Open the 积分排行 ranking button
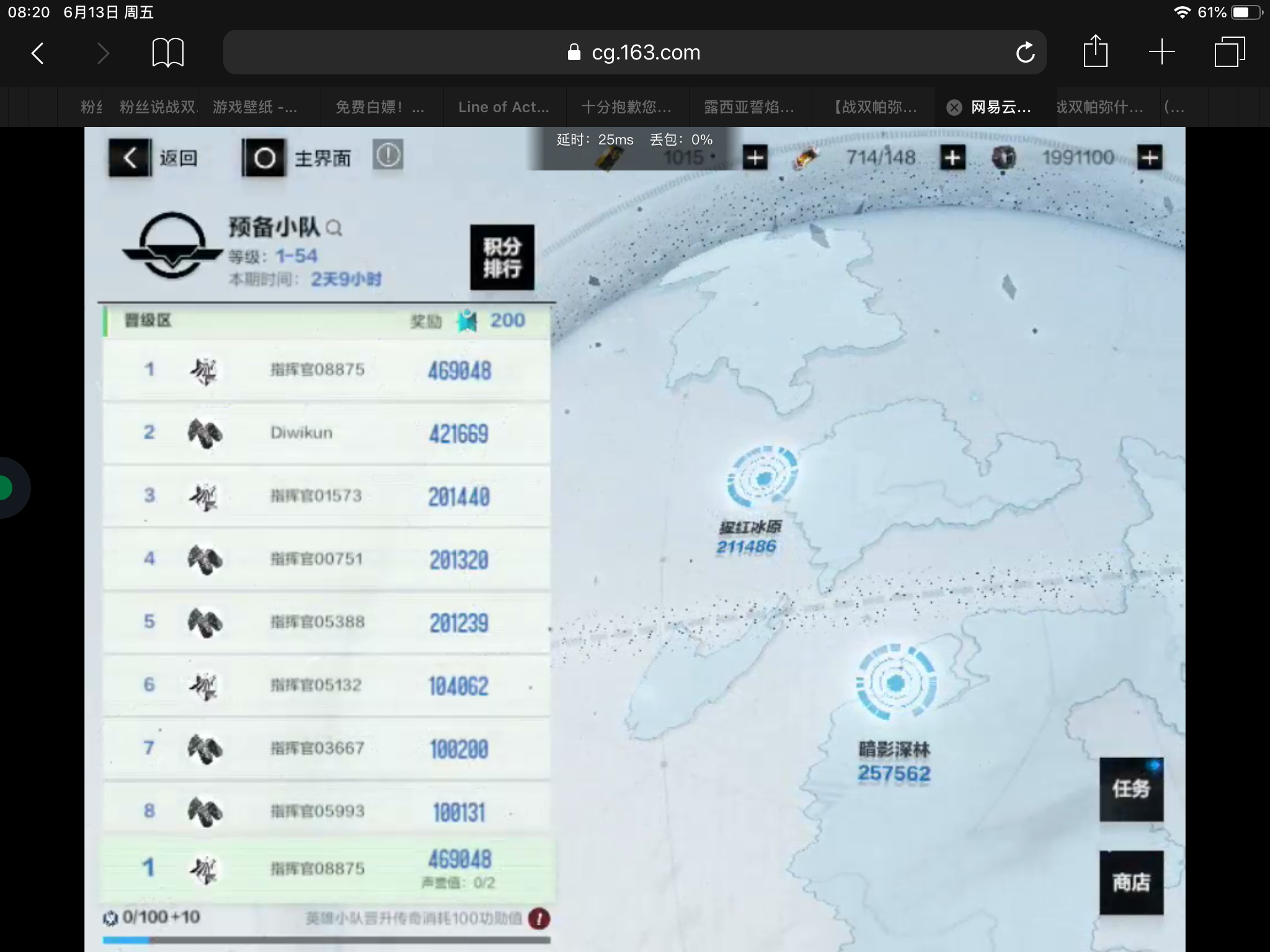 [x=502, y=257]
